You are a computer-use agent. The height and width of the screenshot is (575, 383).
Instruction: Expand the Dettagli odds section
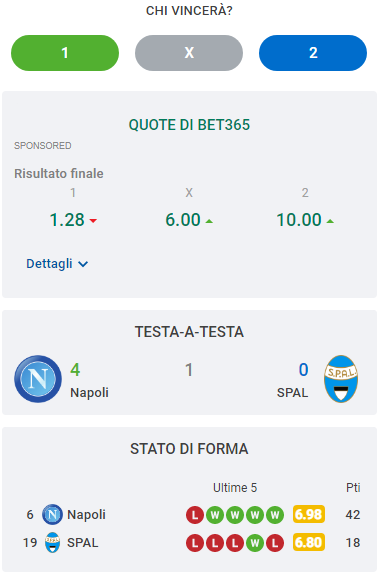(x=57, y=264)
